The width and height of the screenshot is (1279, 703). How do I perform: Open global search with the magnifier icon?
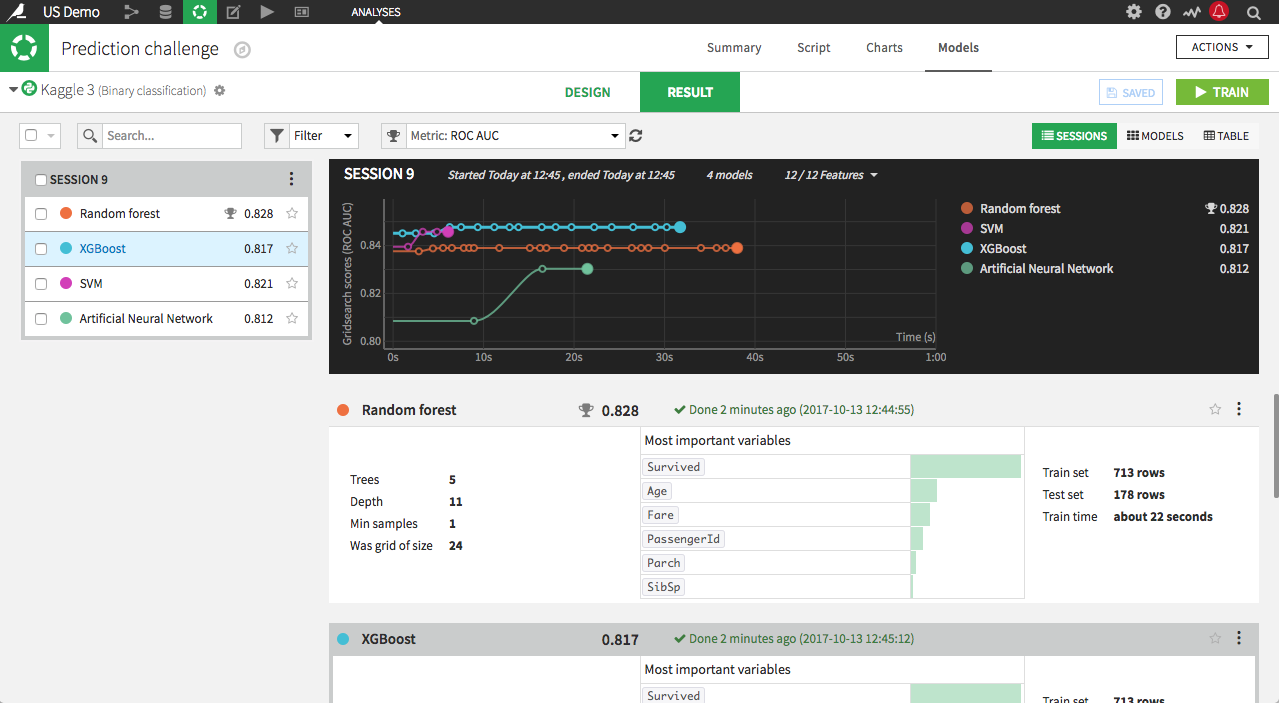pyautogui.click(x=1254, y=12)
